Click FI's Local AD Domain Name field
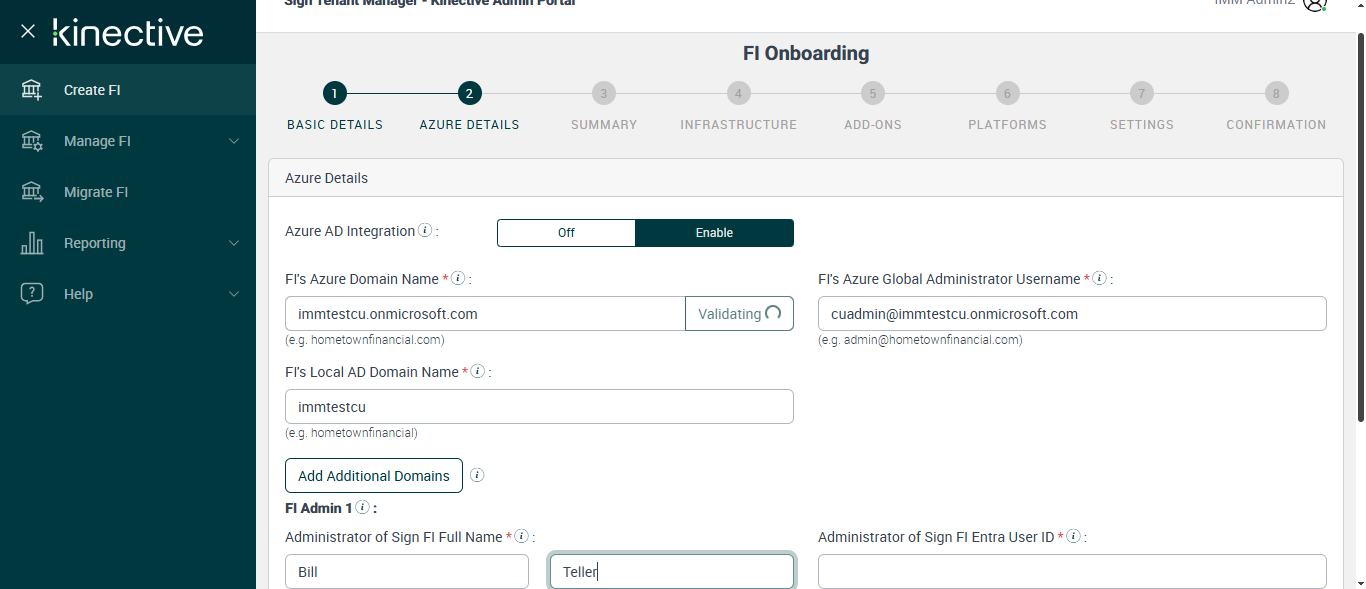1366x589 pixels. 539,407
